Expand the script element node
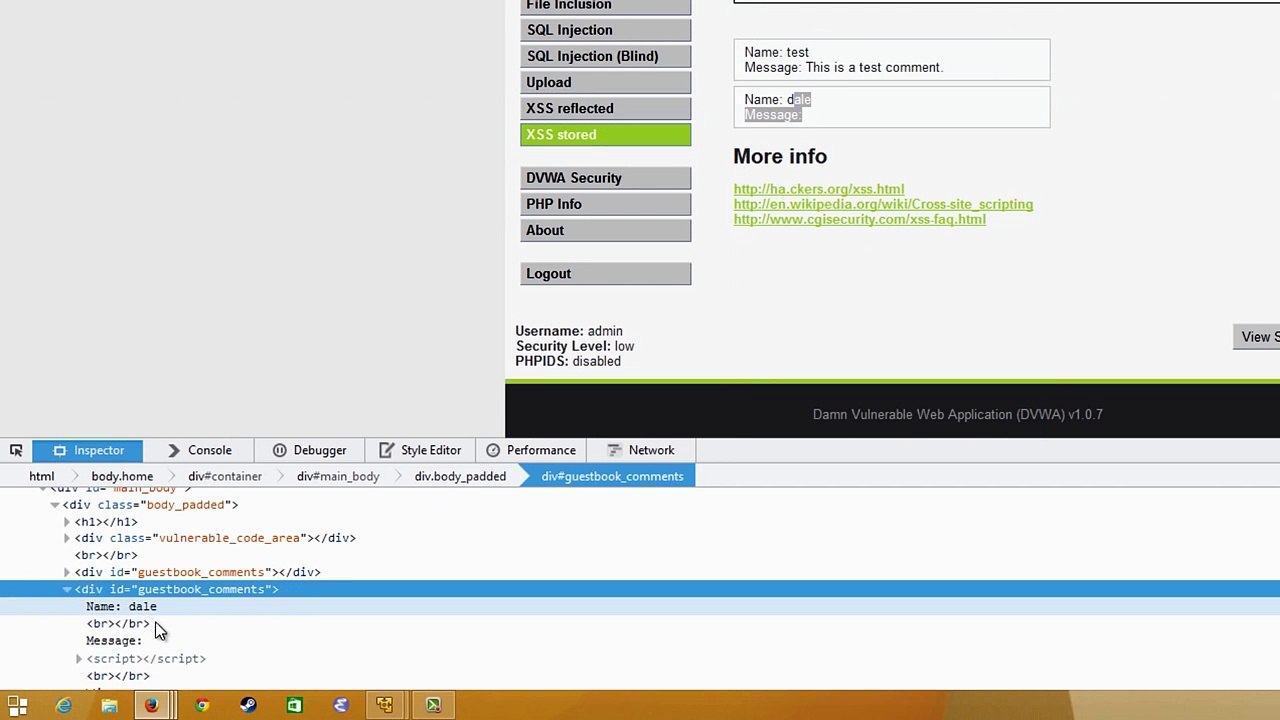Image resolution: width=1280 pixels, height=720 pixels. tap(79, 659)
